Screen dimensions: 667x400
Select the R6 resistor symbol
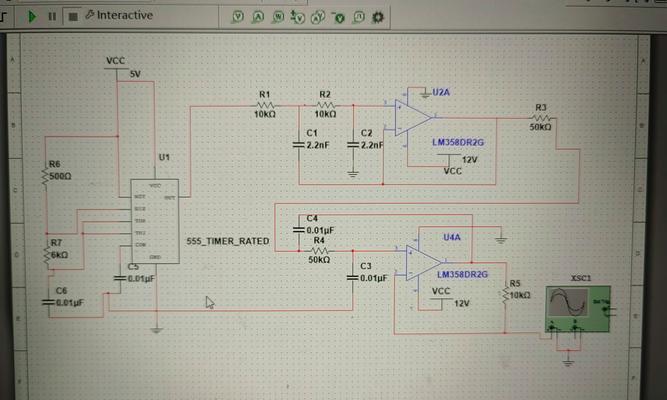point(45,177)
